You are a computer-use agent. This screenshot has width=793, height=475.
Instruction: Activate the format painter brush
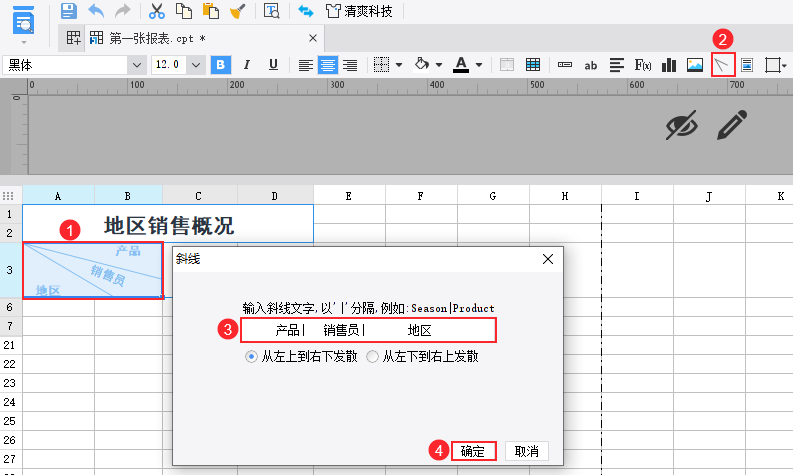(238, 11)
